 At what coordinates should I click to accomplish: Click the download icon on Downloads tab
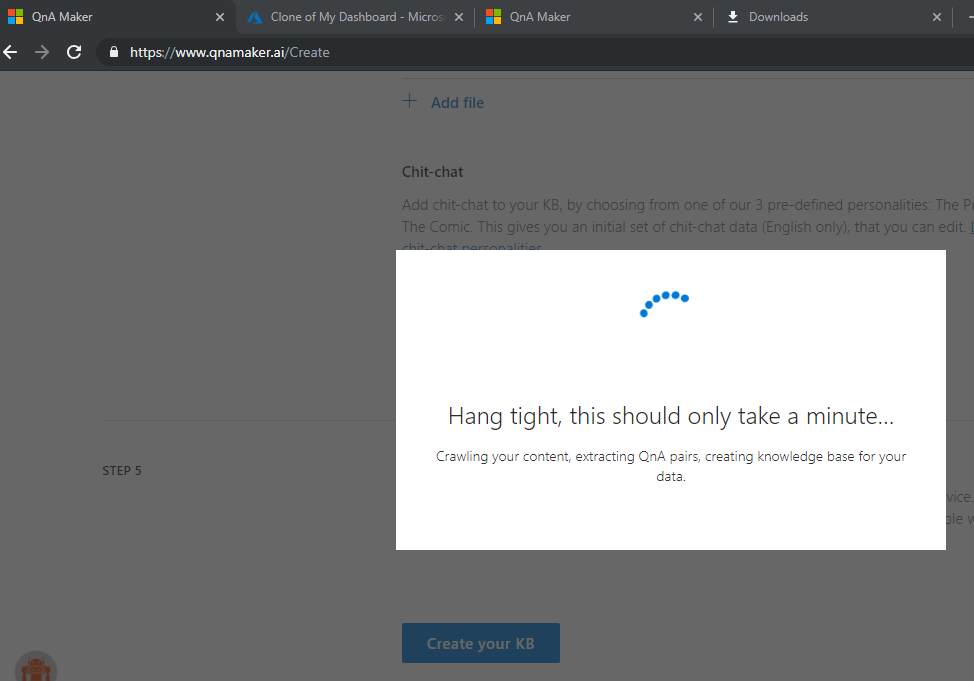click(733, 17)
